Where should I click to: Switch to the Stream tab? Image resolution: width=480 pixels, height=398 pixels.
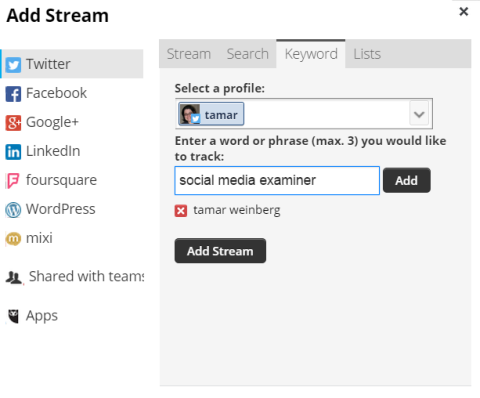point(189,54)
